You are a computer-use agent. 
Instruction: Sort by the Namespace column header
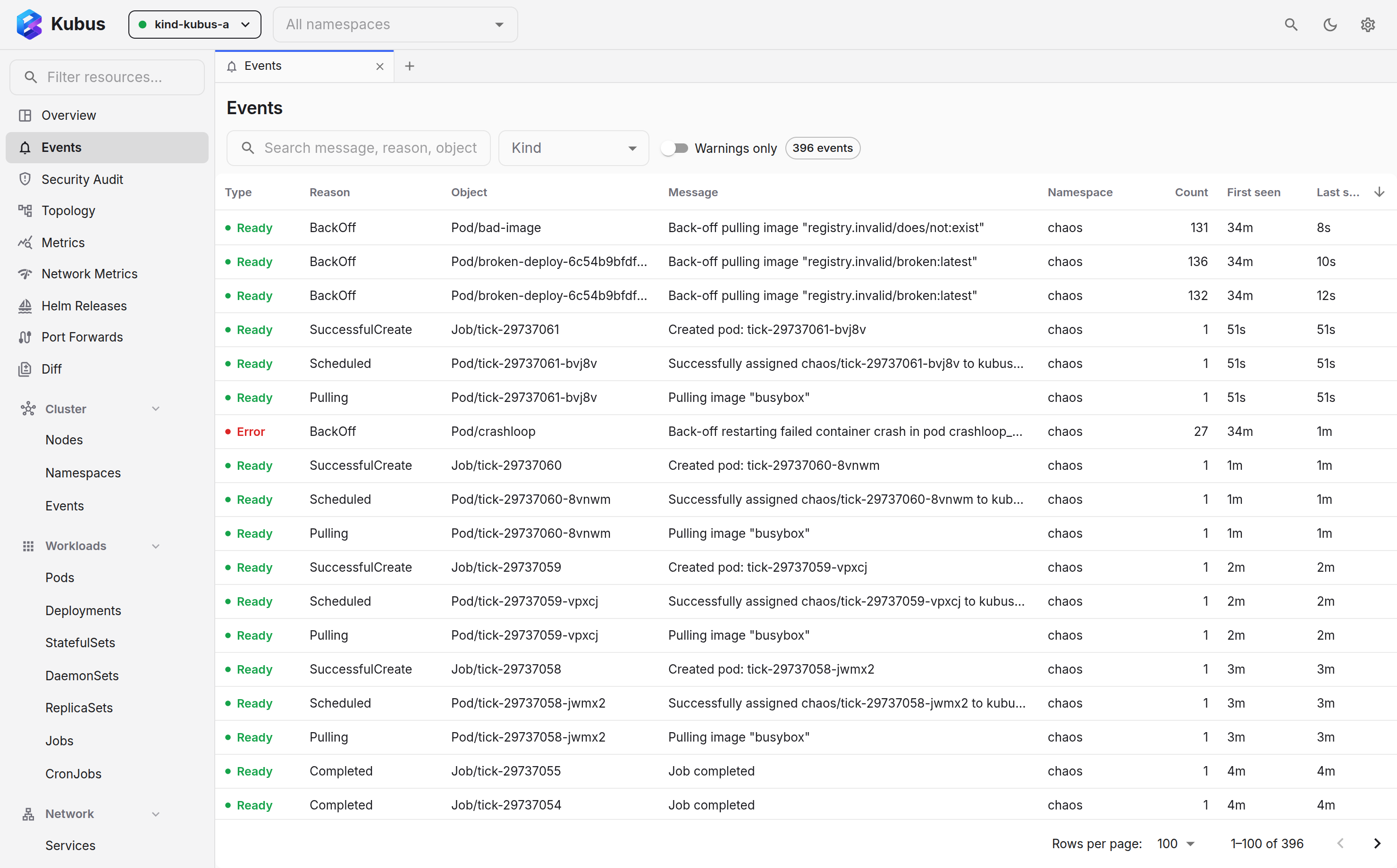[x=1080, y=192]
